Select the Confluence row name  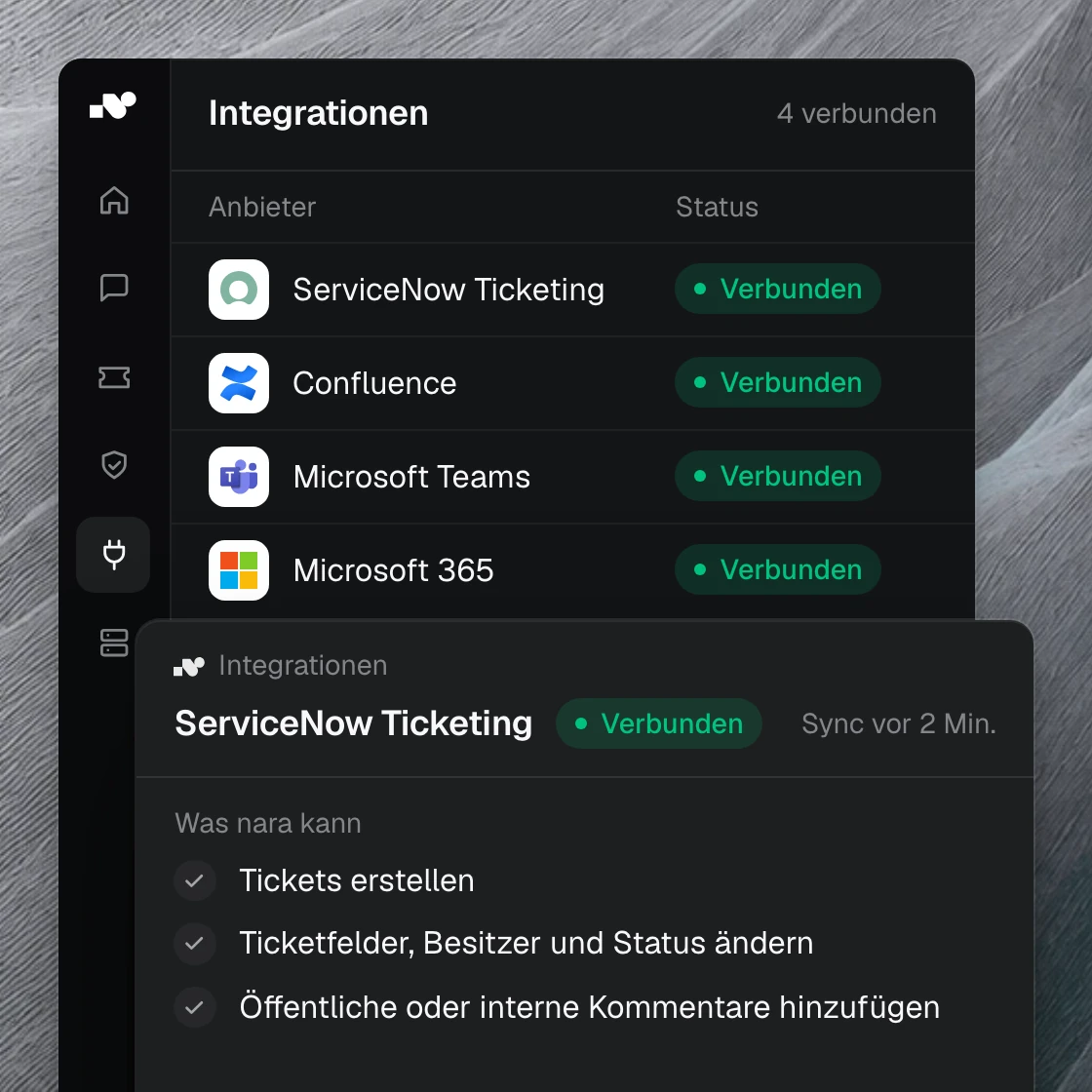click(374, 383)
